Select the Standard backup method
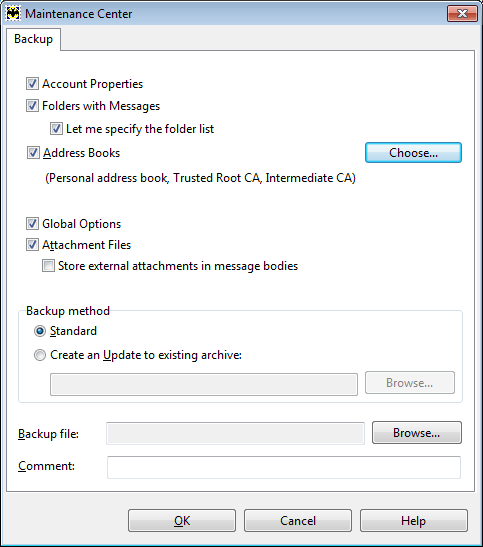Viewport: 483px width, 547px height. pos(40,331)
